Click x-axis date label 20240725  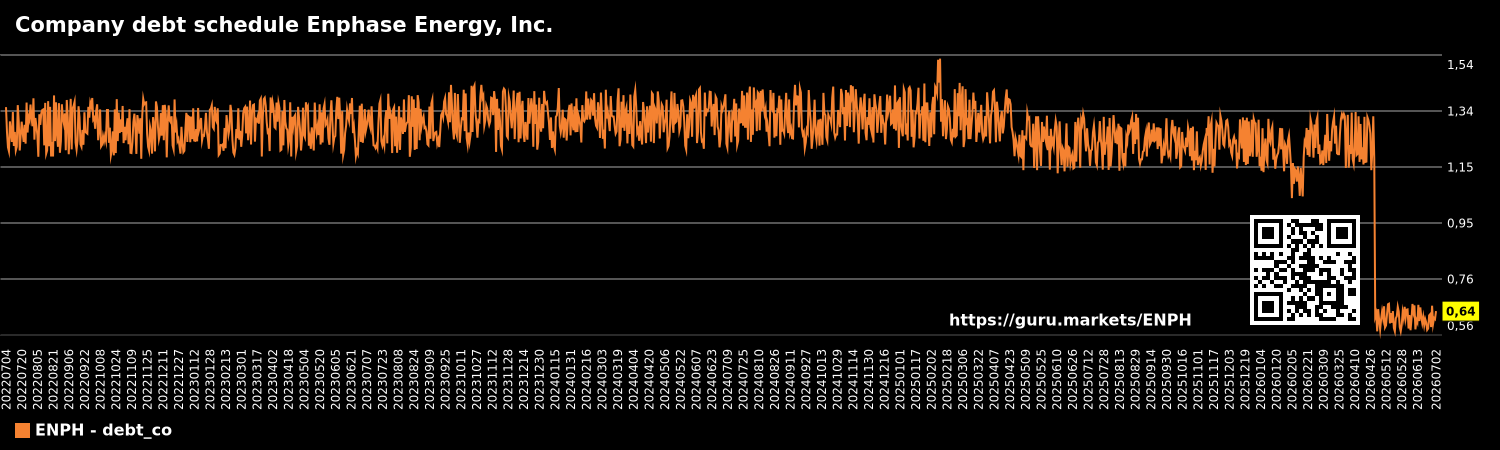744,379
